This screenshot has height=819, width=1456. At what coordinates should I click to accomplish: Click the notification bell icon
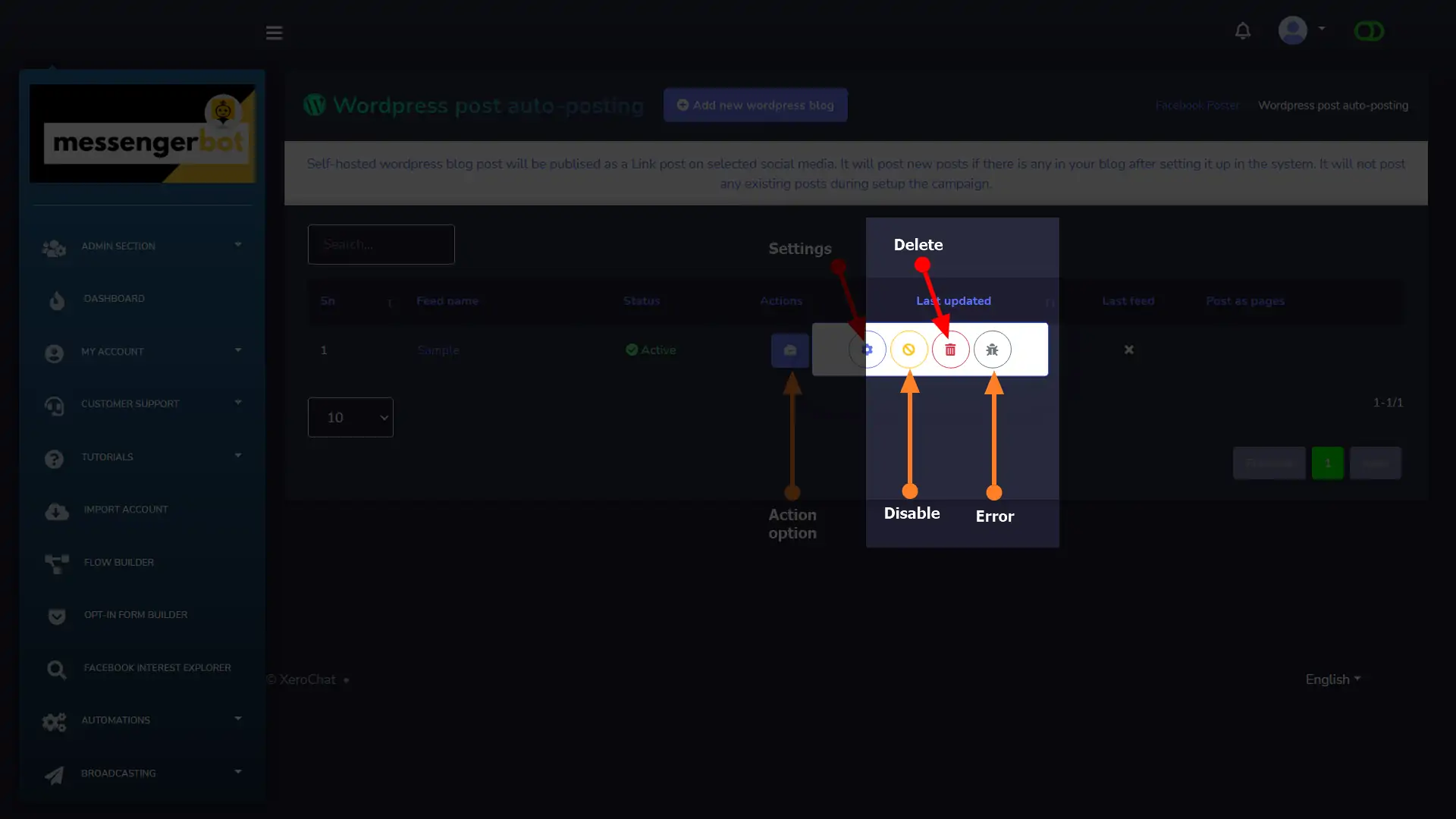click(x=1243, y=31)
